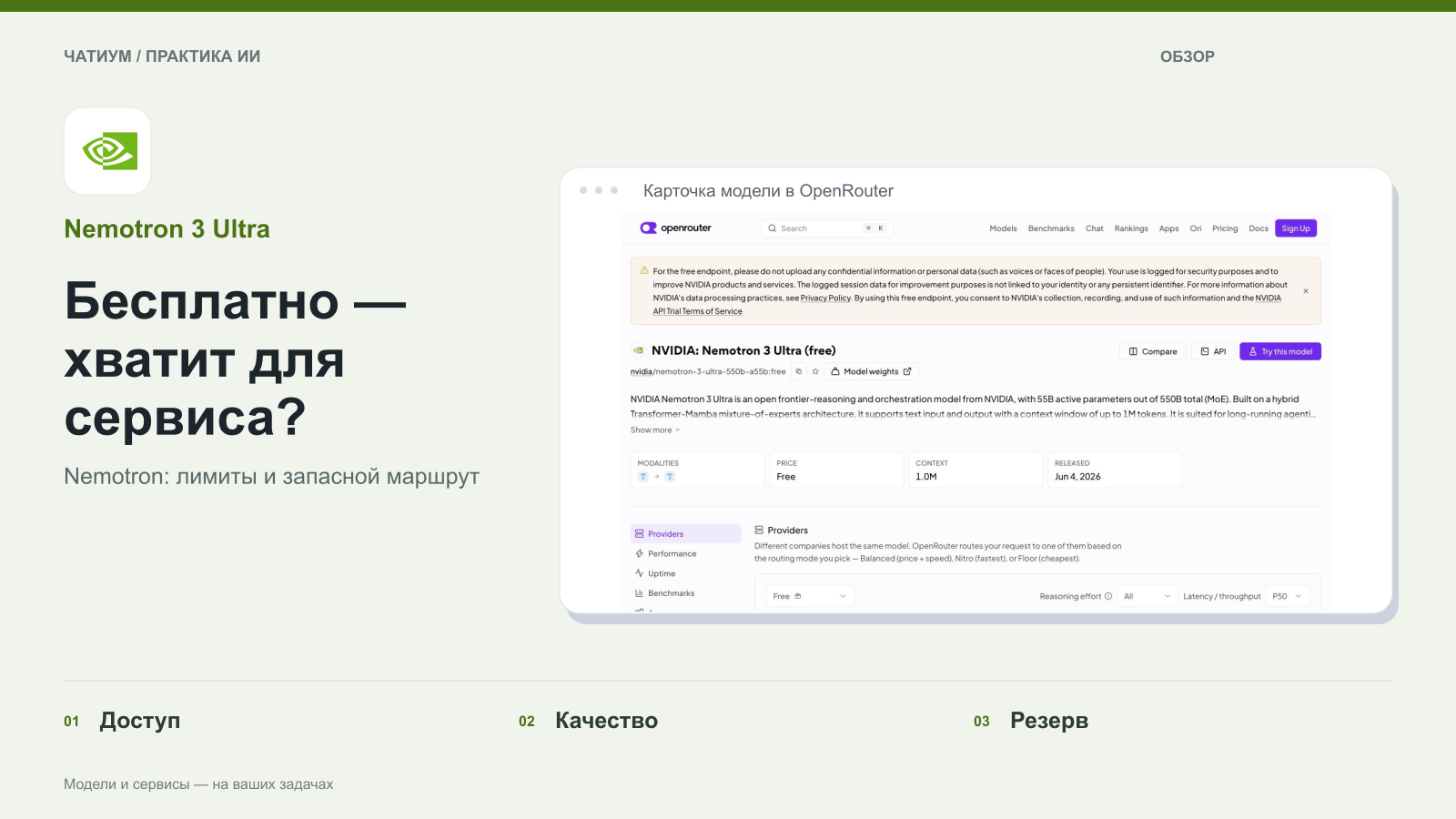This screenshot has width=1456, height=819.
Task: Click the OpenRouter logo in the header
Action: point(675,228)
